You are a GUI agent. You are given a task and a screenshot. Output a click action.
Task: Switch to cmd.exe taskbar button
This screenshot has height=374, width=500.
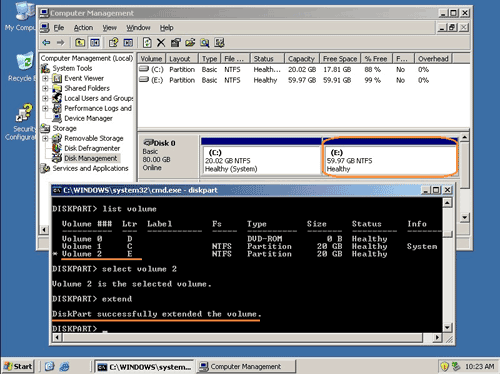click(x=144, y=367)
